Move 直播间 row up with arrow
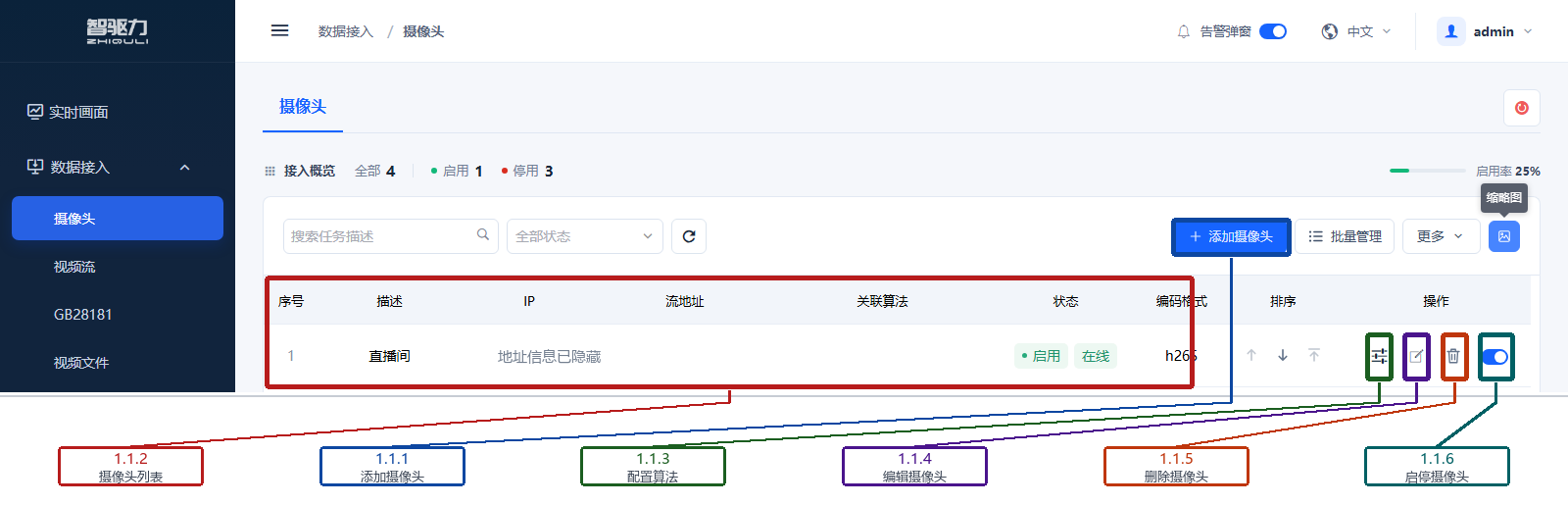The height and width of the screenshot is (505, 1568). point(1251,355)
